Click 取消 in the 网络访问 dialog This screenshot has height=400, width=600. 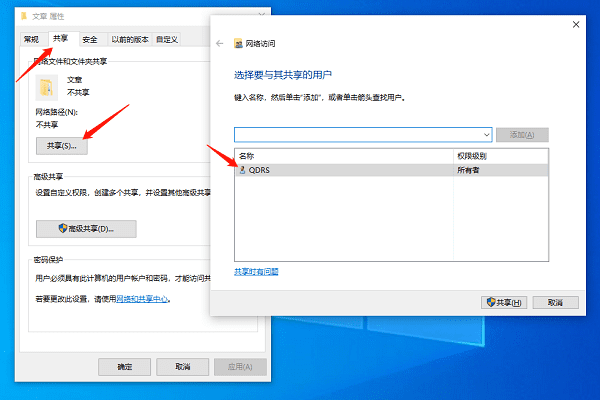coord(555,302)
